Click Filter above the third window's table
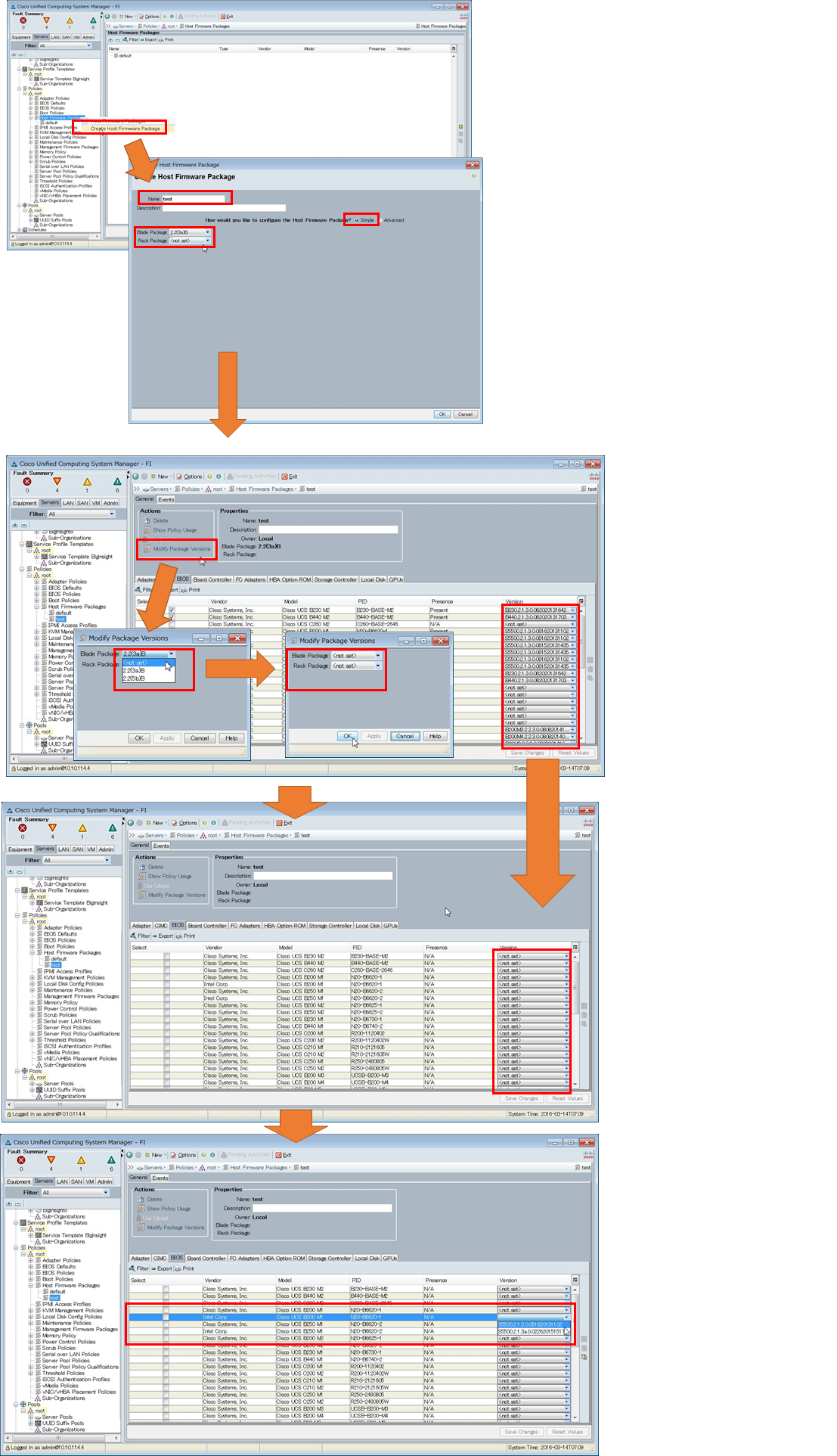 pyautogui.click(x=141, y=936)
